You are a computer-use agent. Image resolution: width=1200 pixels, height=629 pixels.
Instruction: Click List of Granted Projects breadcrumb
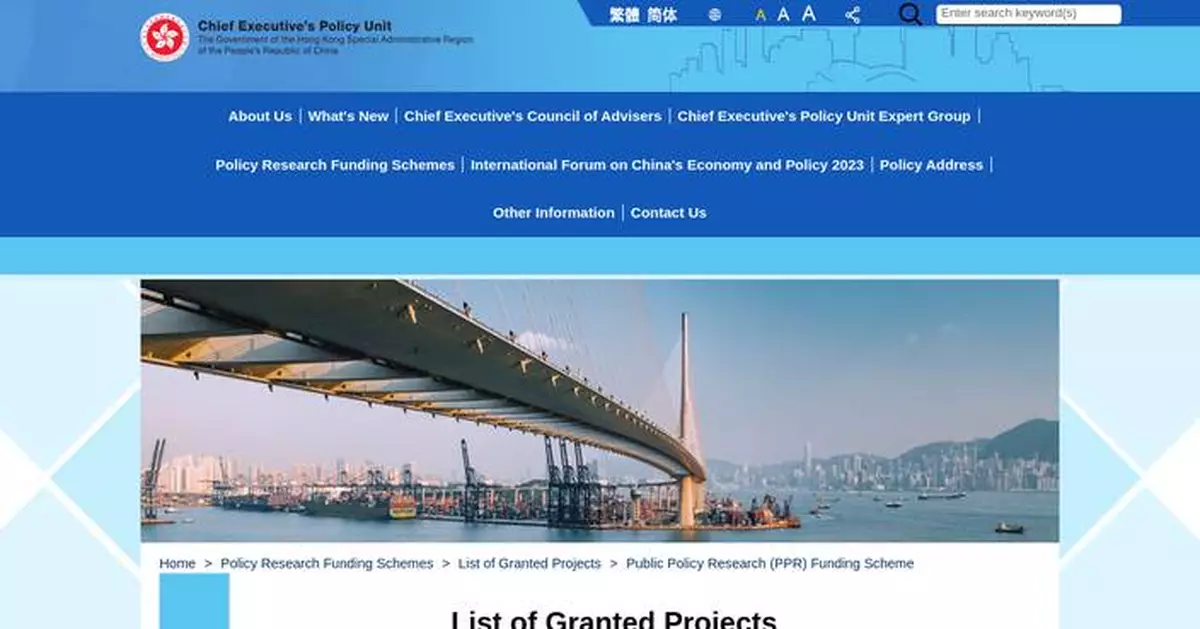(x=529, y=564)
